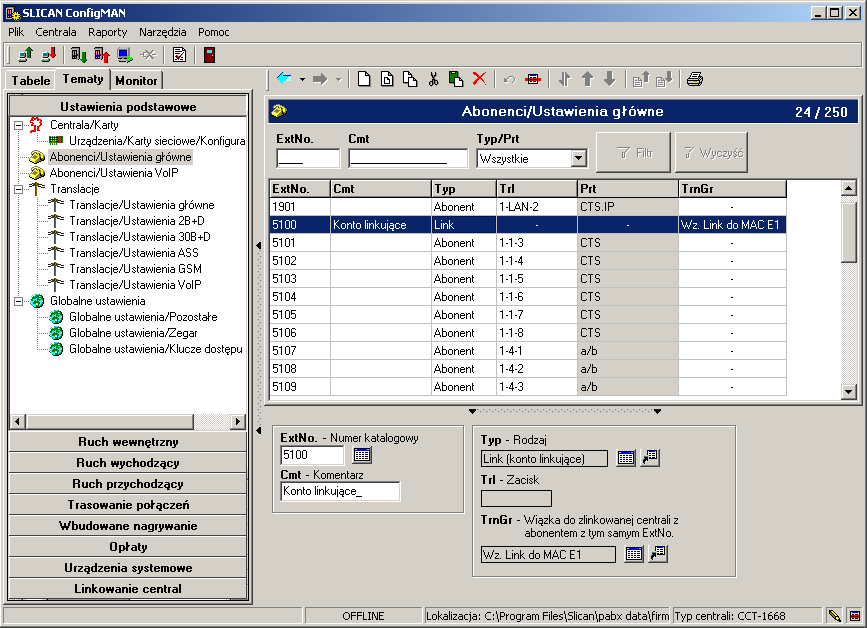Click the ExtNo filter input field
This screenshot has height=628, width=867.
pyautogui.click(x=308, y=159)
